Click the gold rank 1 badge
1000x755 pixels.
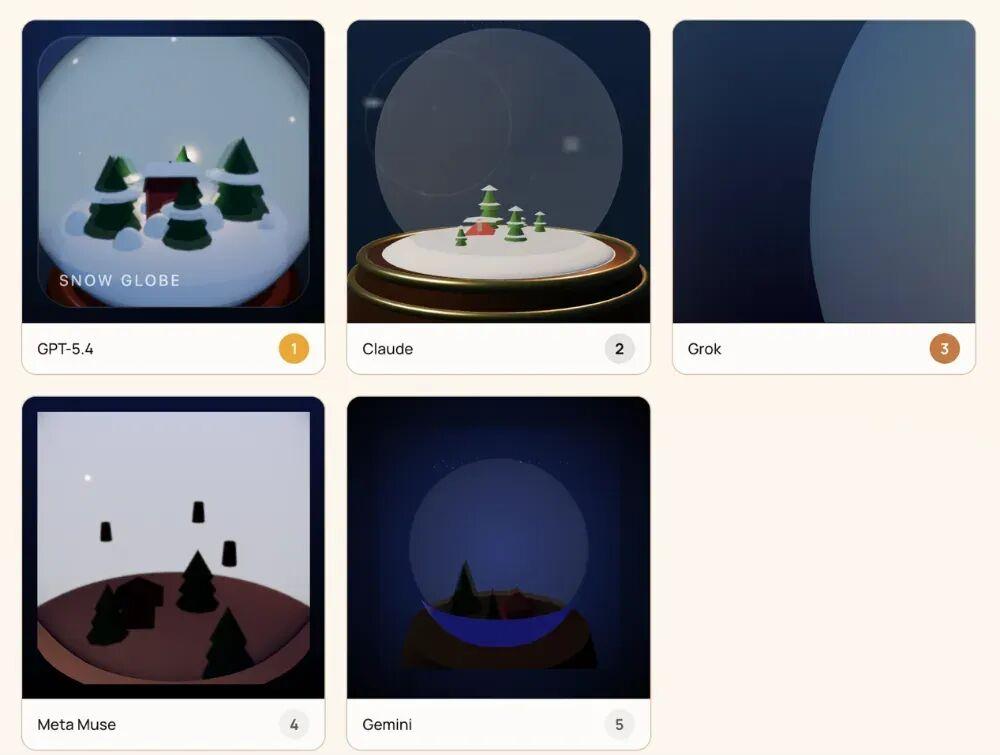click(293, 349)
